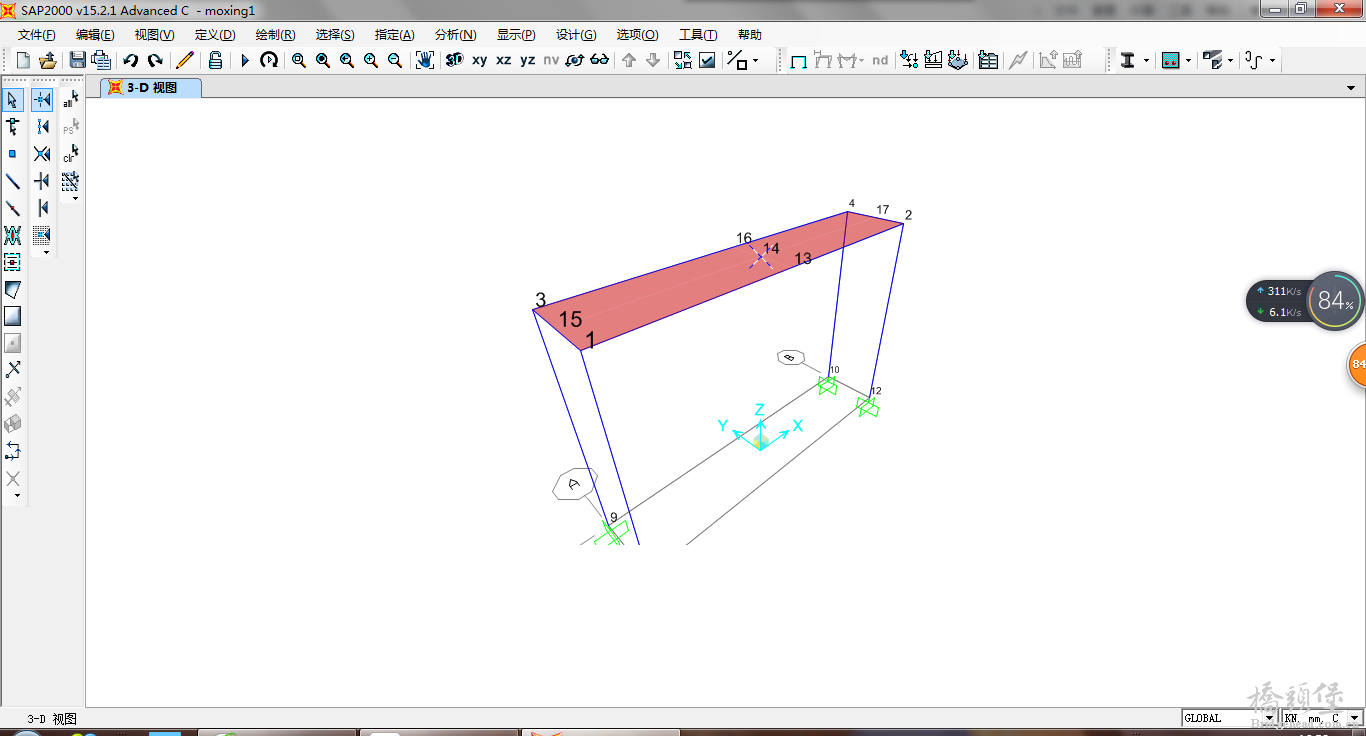The height and width of the screenshot is (736, 1366).
Task: Move up in list with up arrow
Action: click(629, 60)
